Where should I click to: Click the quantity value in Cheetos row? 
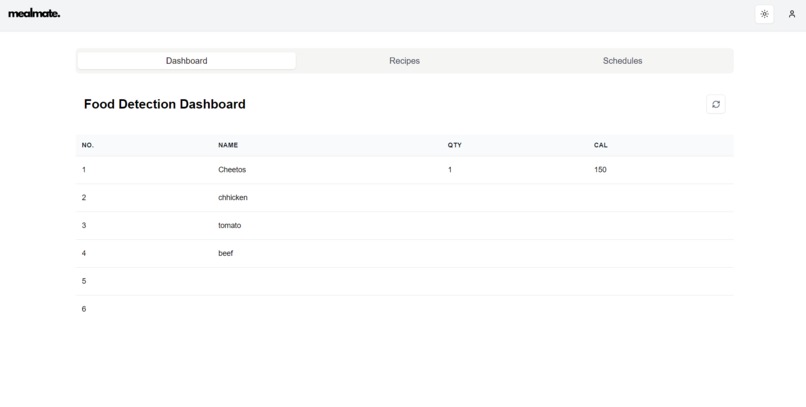click(450, 170)
